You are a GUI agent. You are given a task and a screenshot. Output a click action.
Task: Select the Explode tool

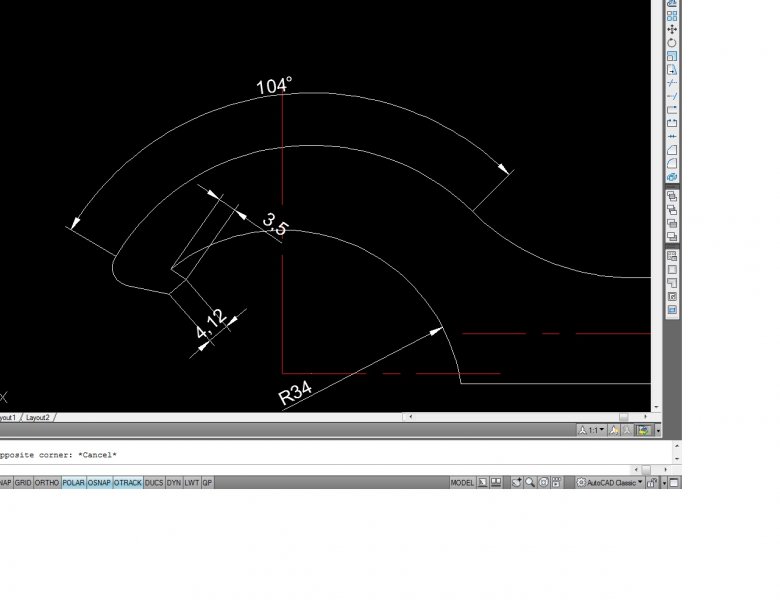pos(672,177)
